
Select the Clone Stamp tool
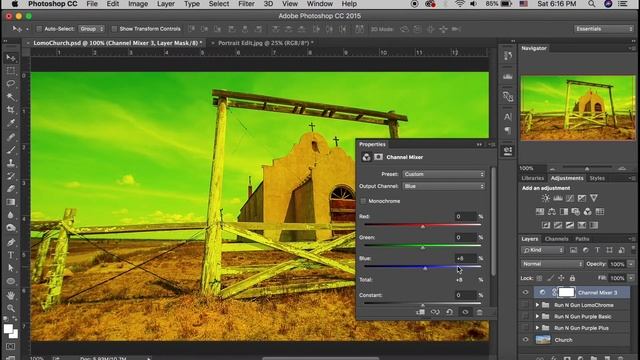coord(11,163)
